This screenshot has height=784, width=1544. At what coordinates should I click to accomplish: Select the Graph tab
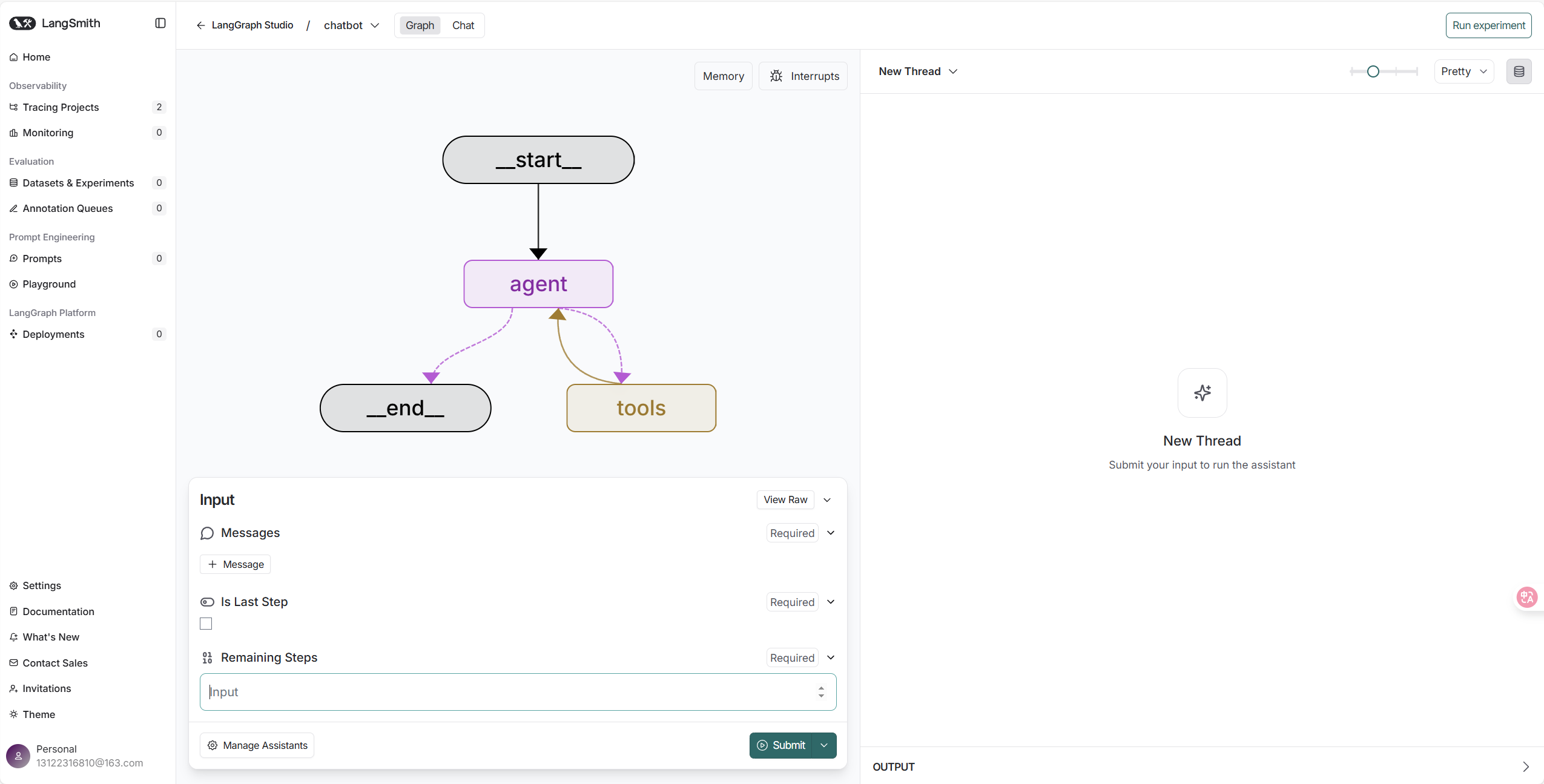(x=420, y=25)
